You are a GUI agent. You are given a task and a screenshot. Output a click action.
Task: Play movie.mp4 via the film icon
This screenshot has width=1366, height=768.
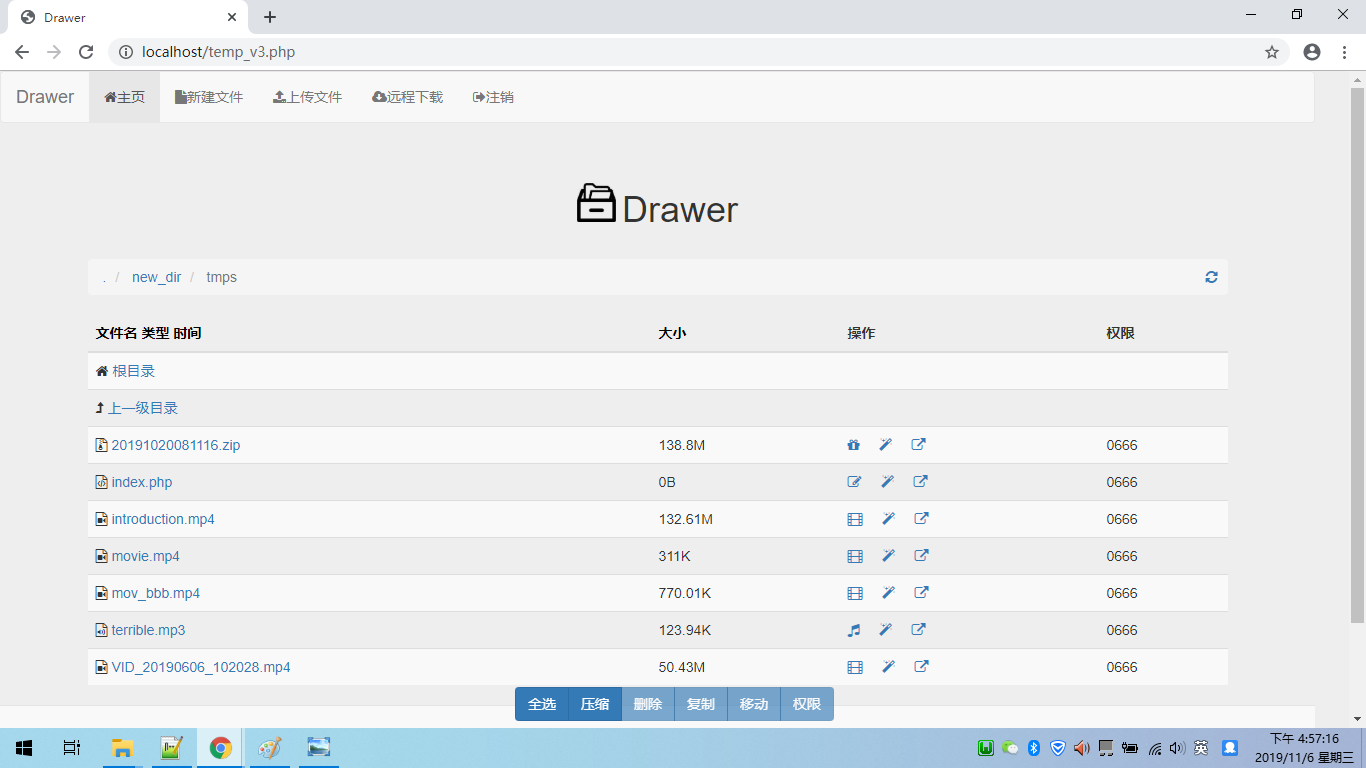click(x=855, y=556)
